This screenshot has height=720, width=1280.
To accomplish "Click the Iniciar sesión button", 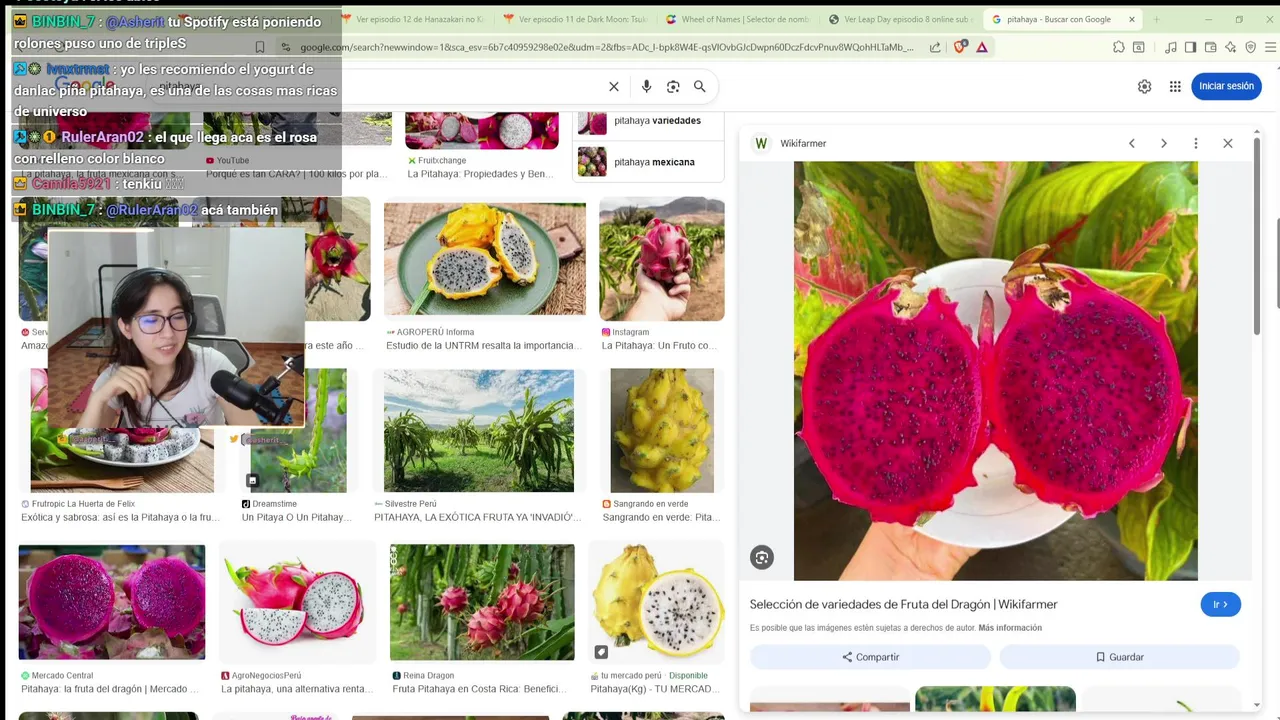I will click(1226, 86).
